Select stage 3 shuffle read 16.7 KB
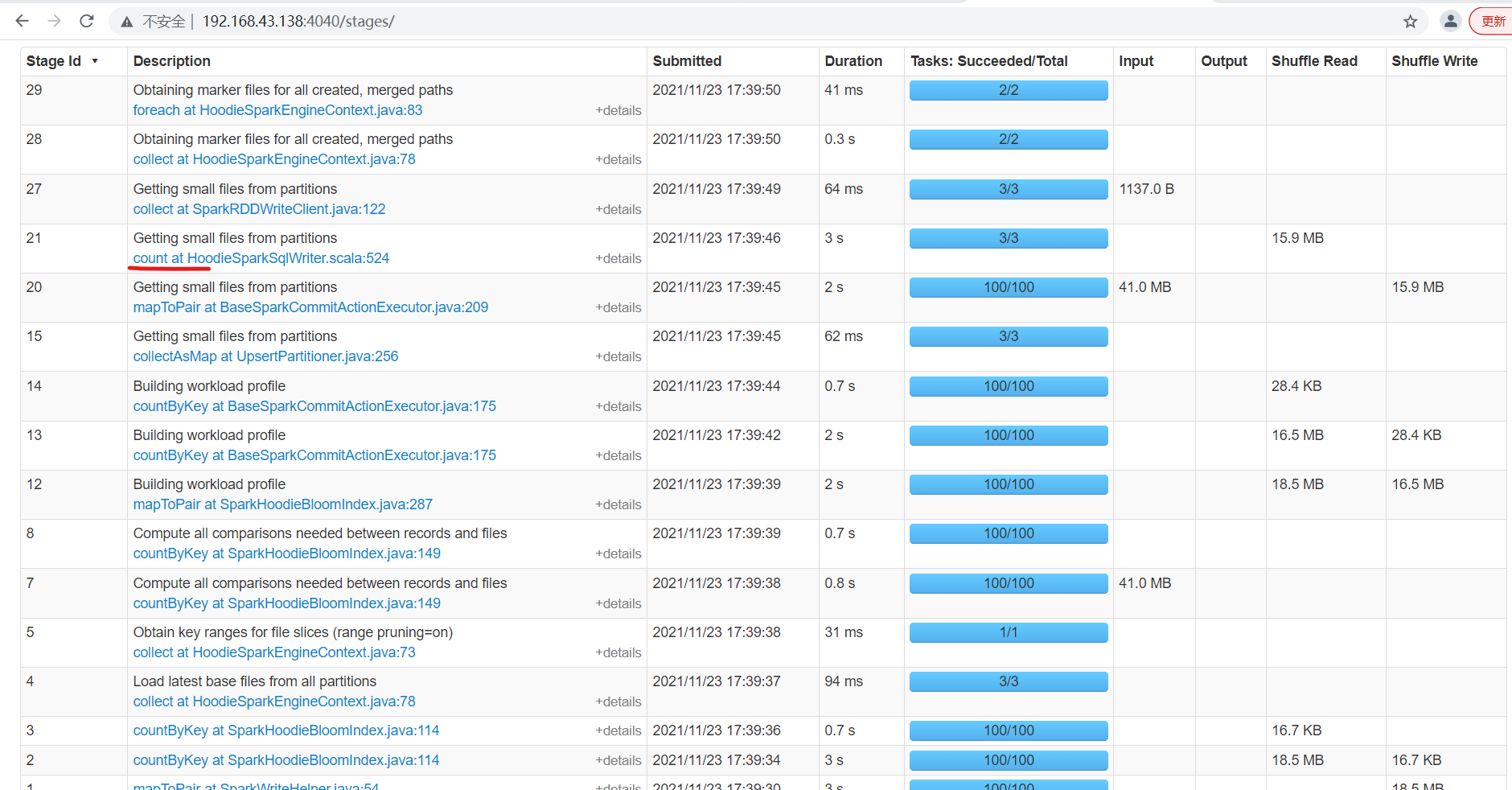Viewport: 1512px width, 790px height. pyautogui.click(x=1296, y=730)
